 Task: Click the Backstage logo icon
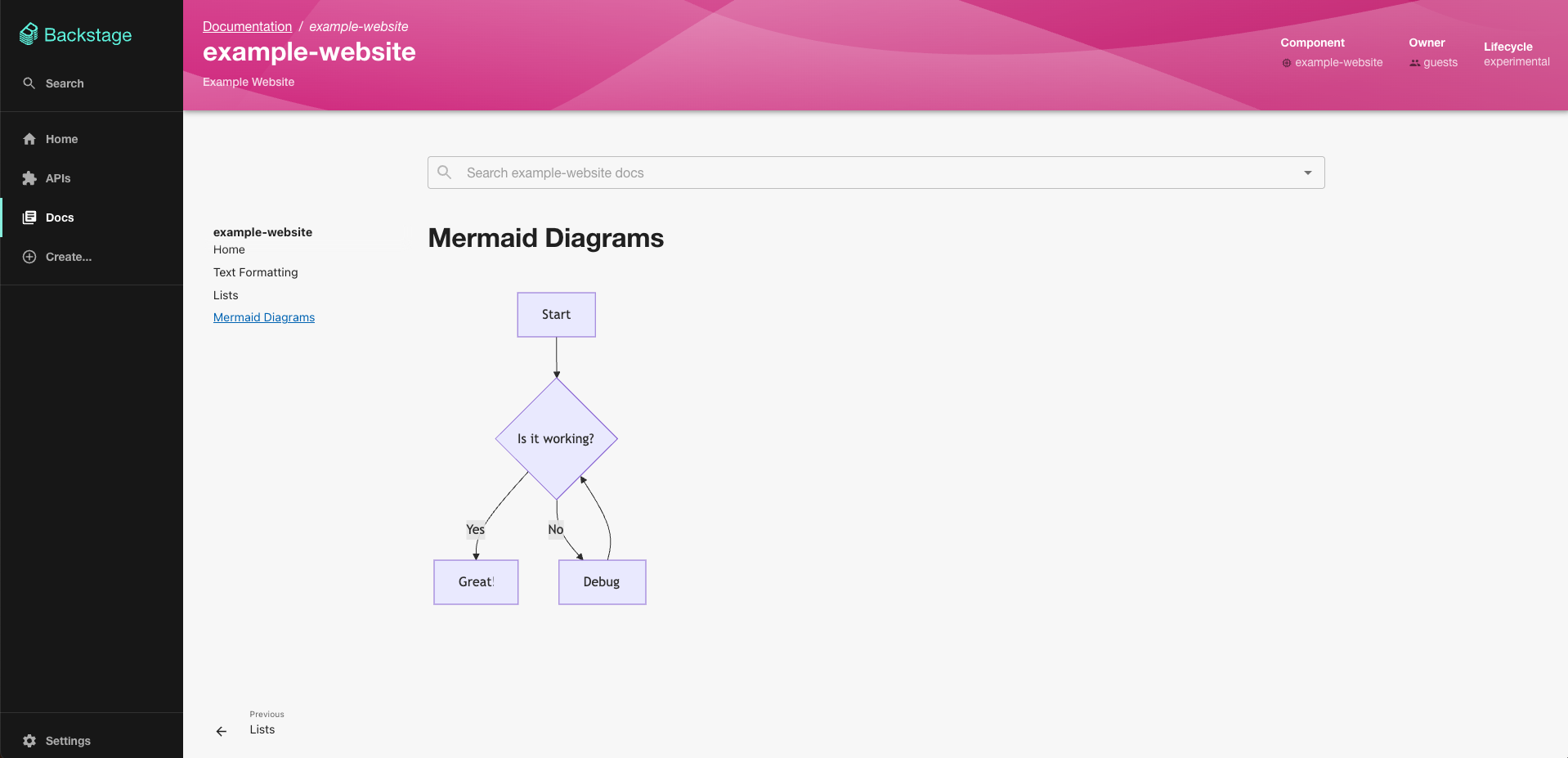[29, 34]
